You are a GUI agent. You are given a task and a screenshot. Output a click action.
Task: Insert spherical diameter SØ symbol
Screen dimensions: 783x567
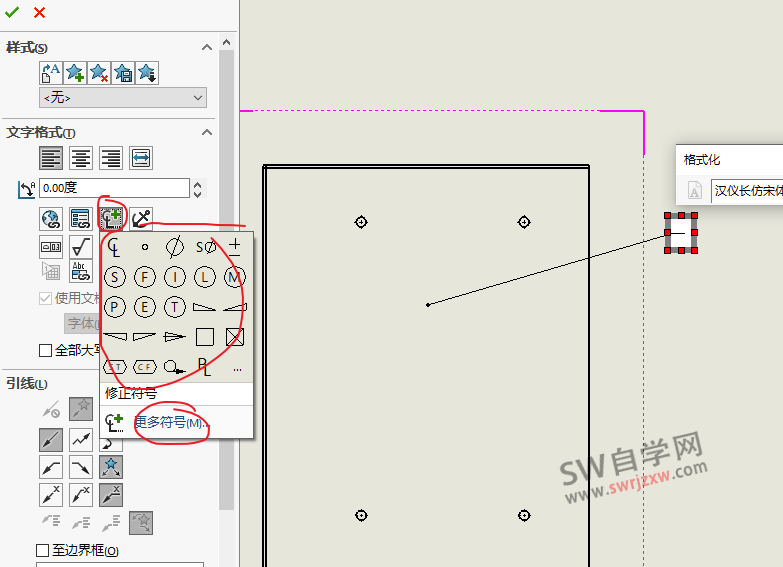point(205,247)
